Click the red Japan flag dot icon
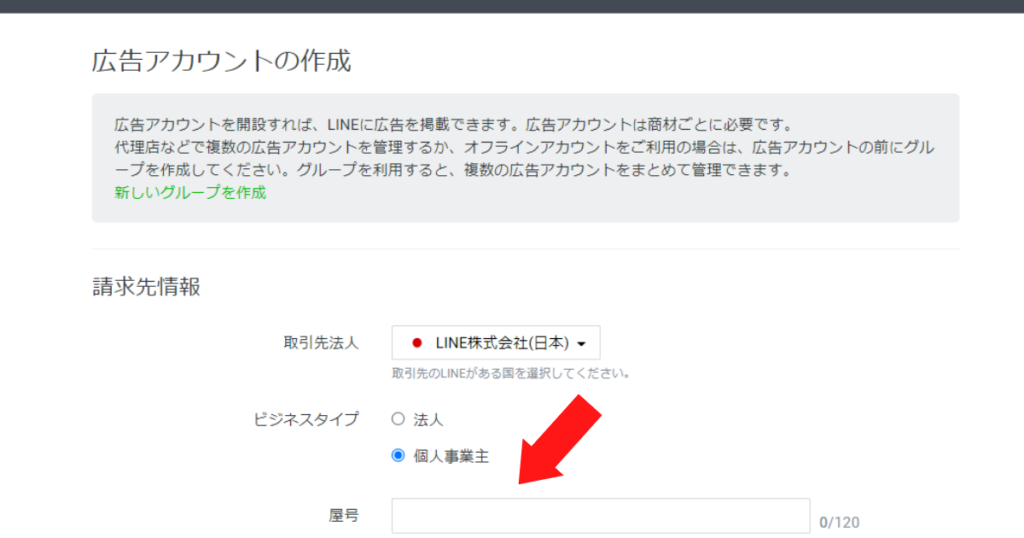The height and width of the screenshot is (538, 1024). tap(417, 343)
